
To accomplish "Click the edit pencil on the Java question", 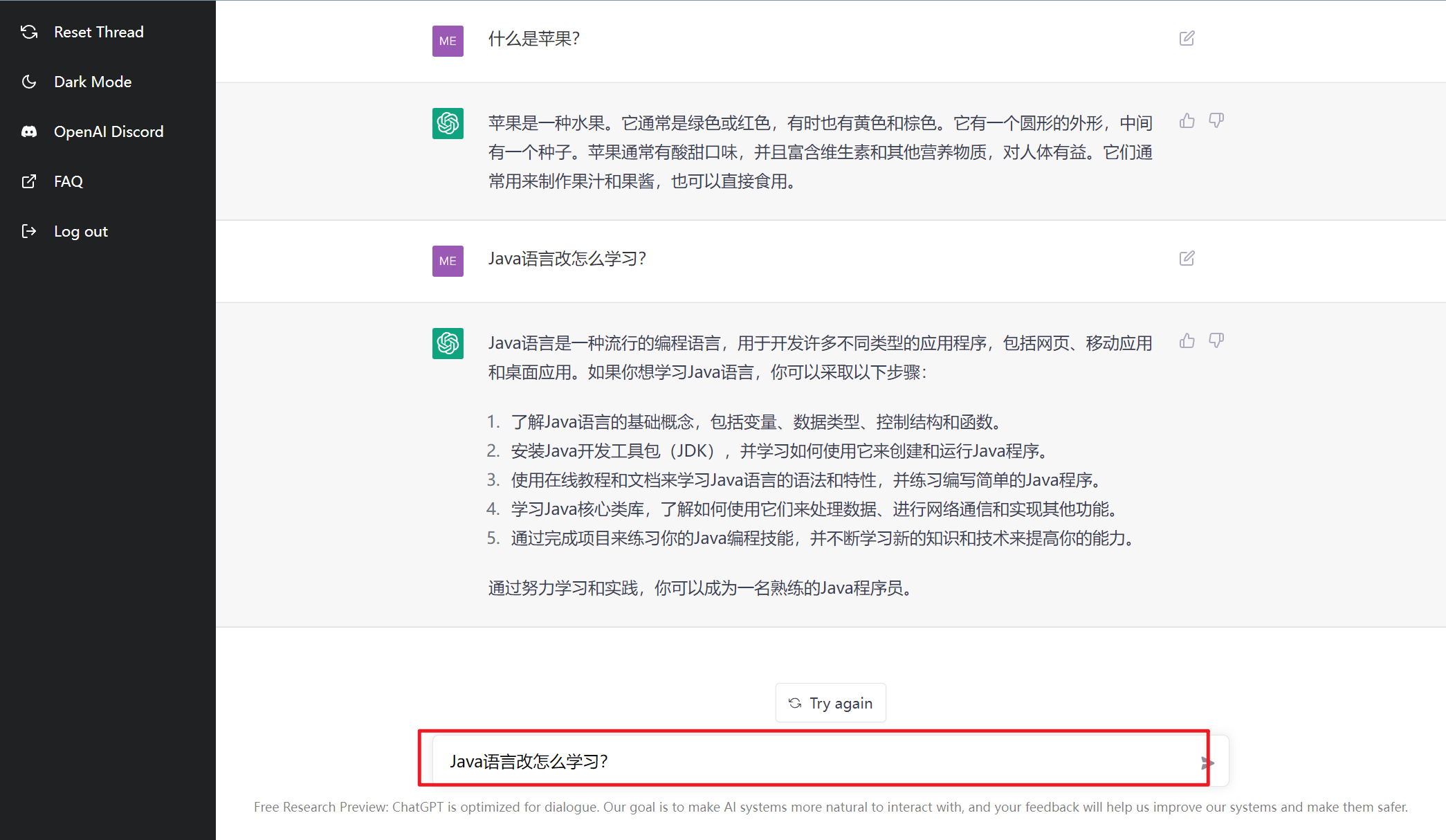I will point(1187,258).
